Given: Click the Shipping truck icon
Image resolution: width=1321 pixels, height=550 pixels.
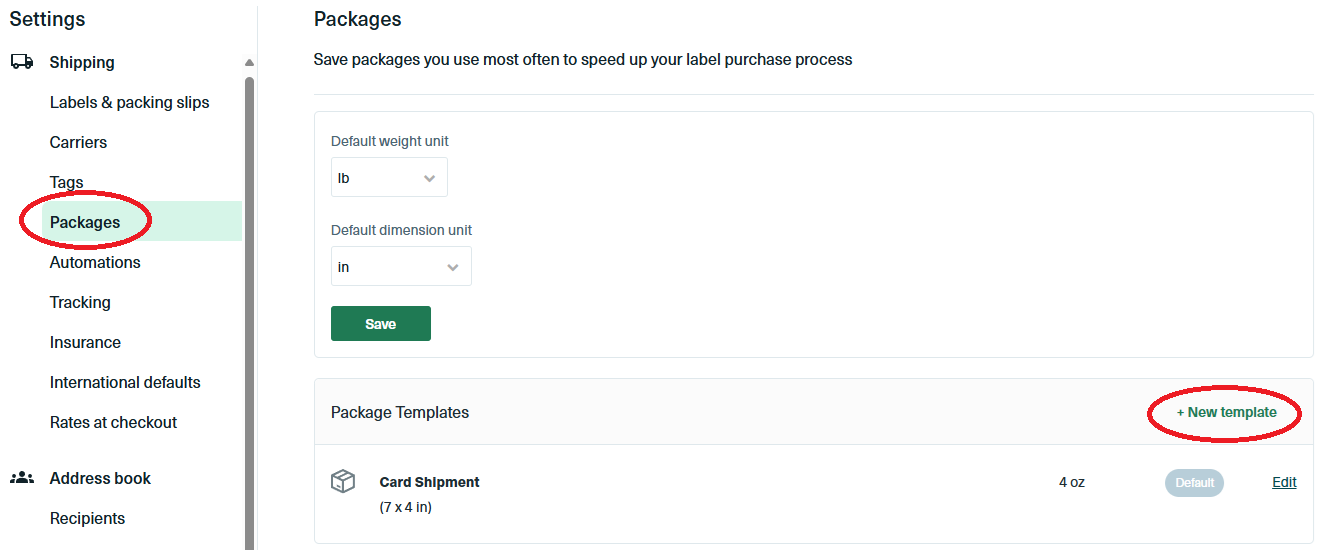Looking at the screenshot, I should (22, 62).
